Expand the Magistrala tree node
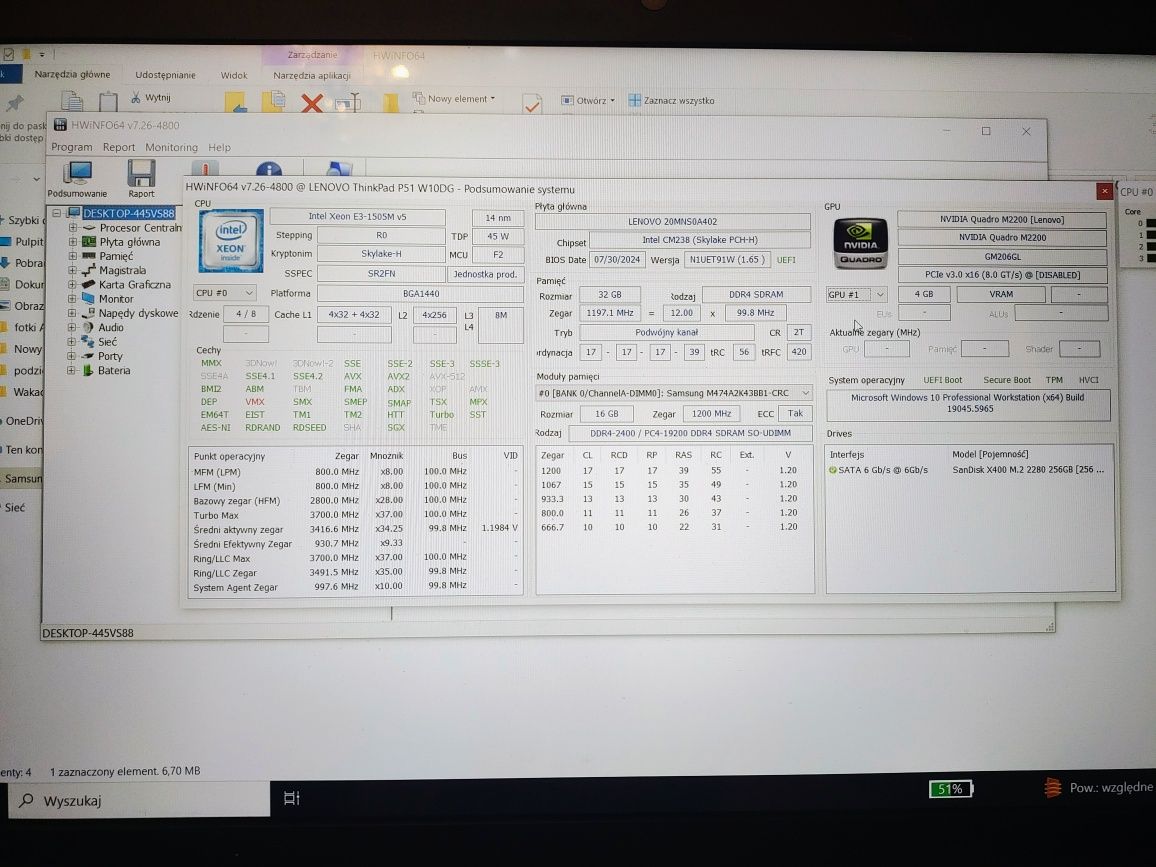Screen dimensions: 1156x867 72,271
